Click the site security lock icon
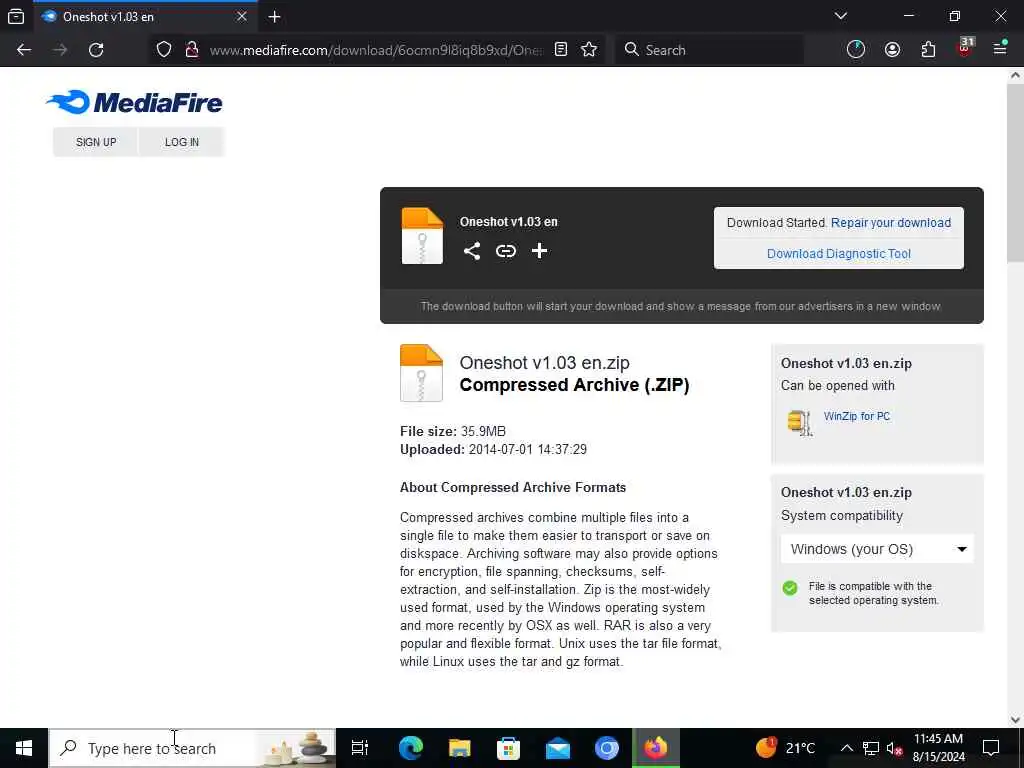The height and width of the screenshot is (768, 1024). pos(192,50)
